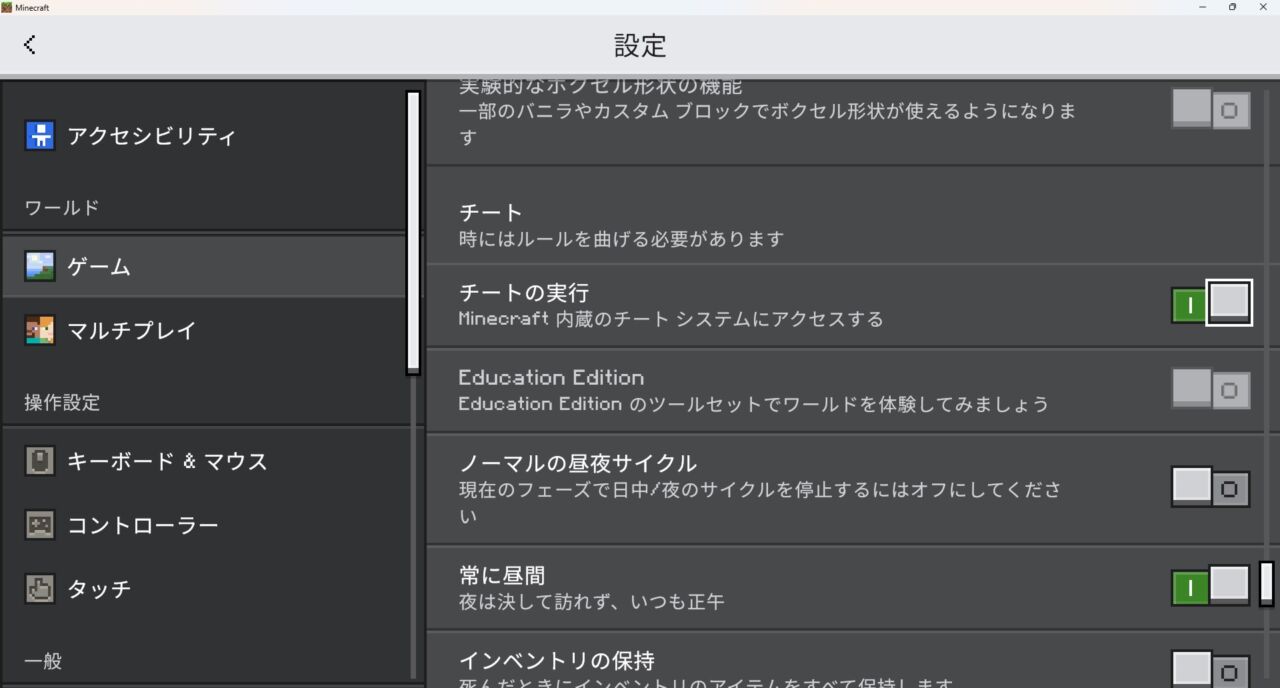Close the Minecraft window

point(1263,7)
